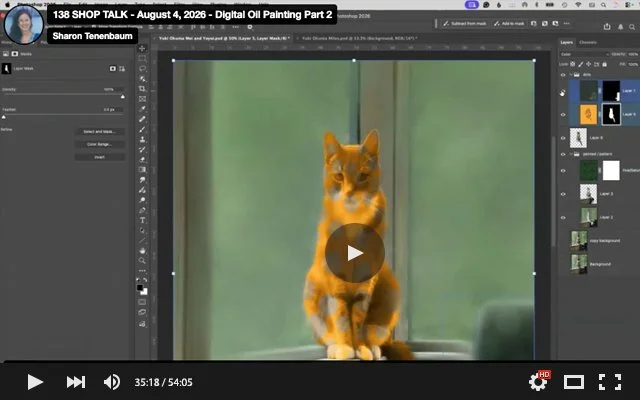Select the Eraser tool
Viewport: 640px width, 400px height.
(142, 160)
